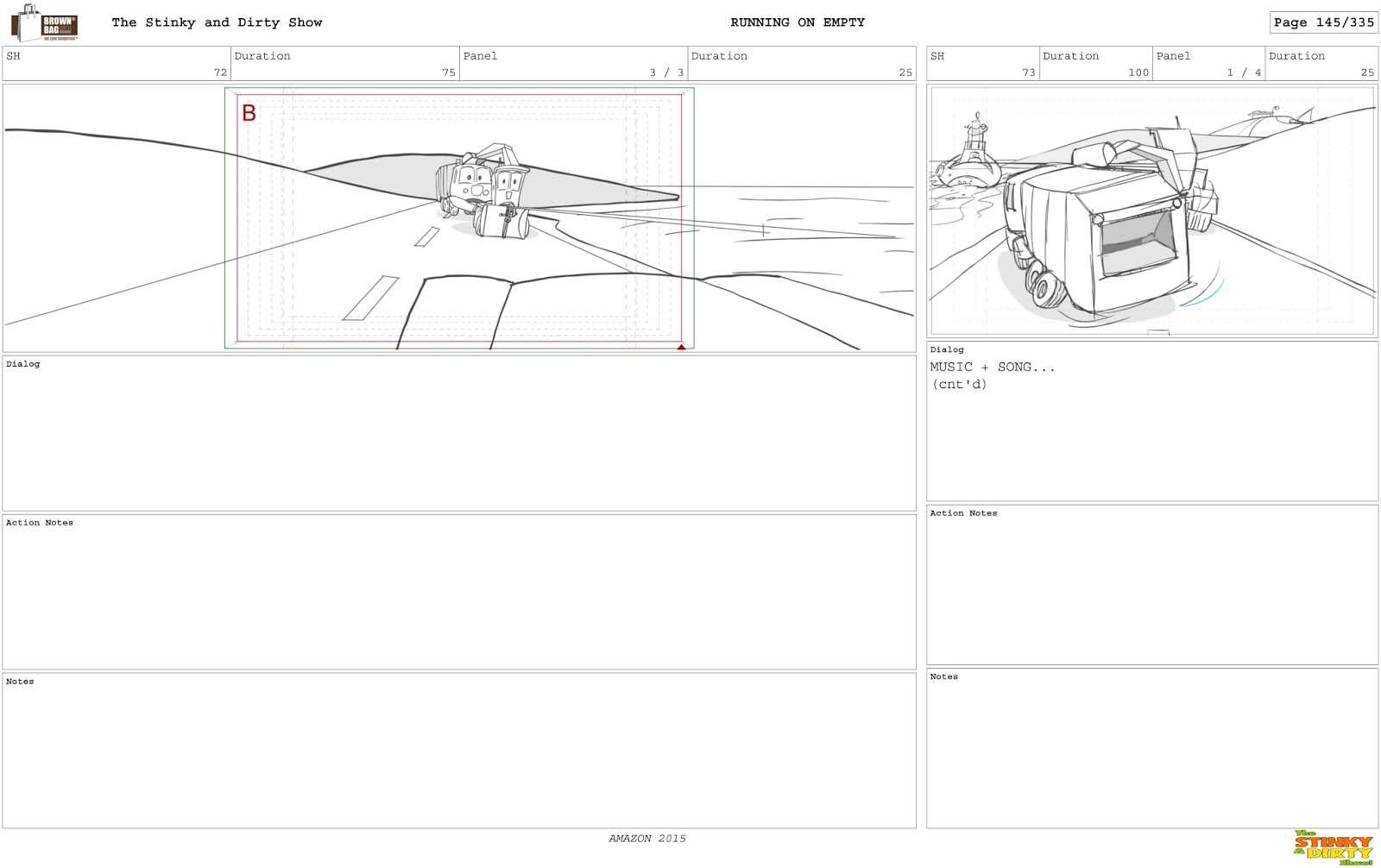Click the SH 73 header cell

click(983, 64)
